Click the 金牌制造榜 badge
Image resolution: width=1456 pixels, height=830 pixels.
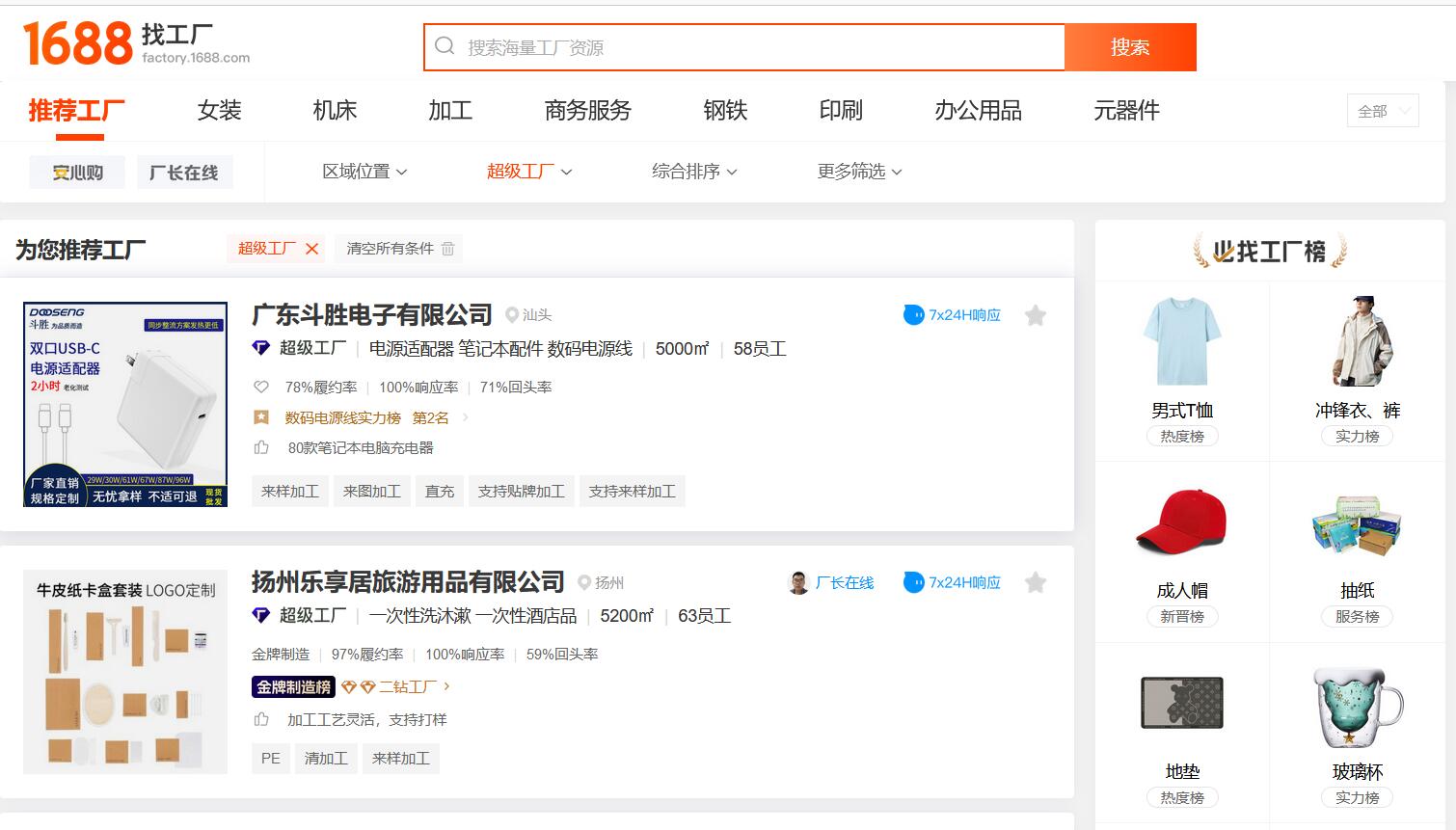[x=294, y=686]
